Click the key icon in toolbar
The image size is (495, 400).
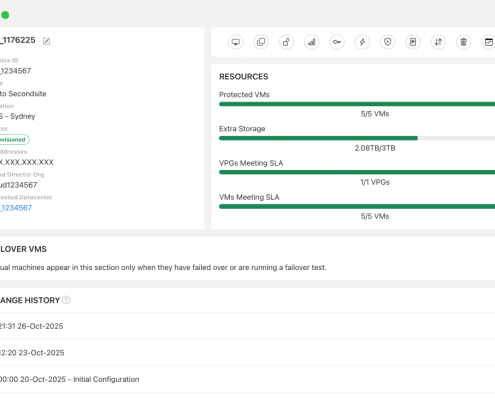pos(337,42)
